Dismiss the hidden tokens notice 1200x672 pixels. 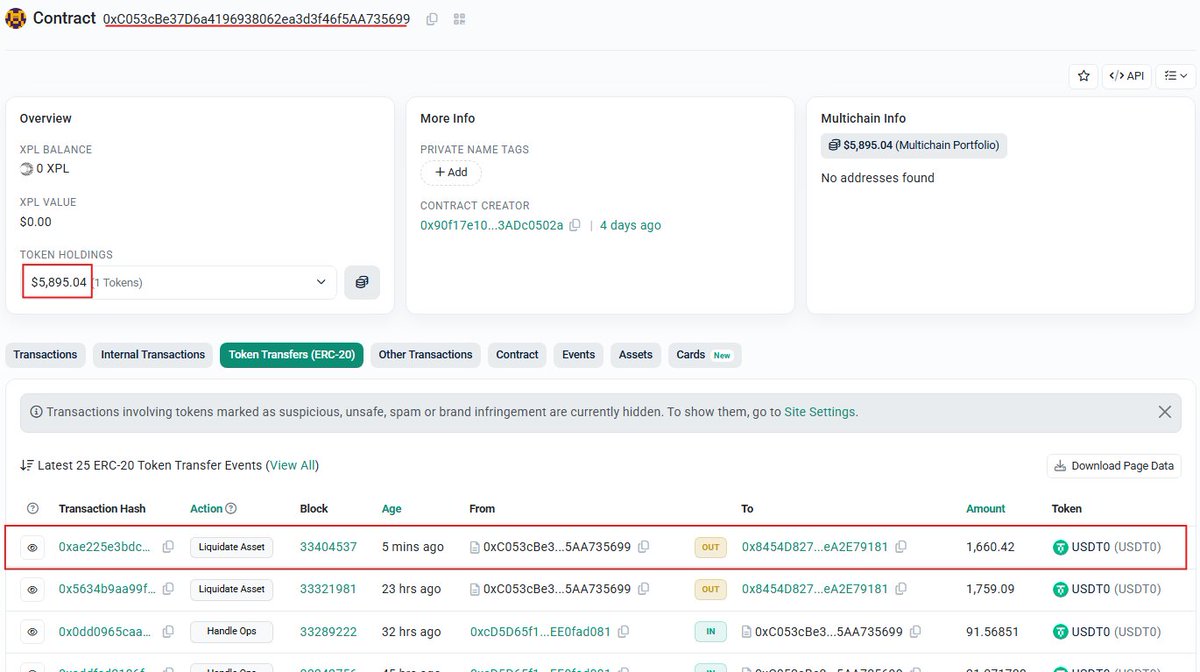click(1165, 412)
